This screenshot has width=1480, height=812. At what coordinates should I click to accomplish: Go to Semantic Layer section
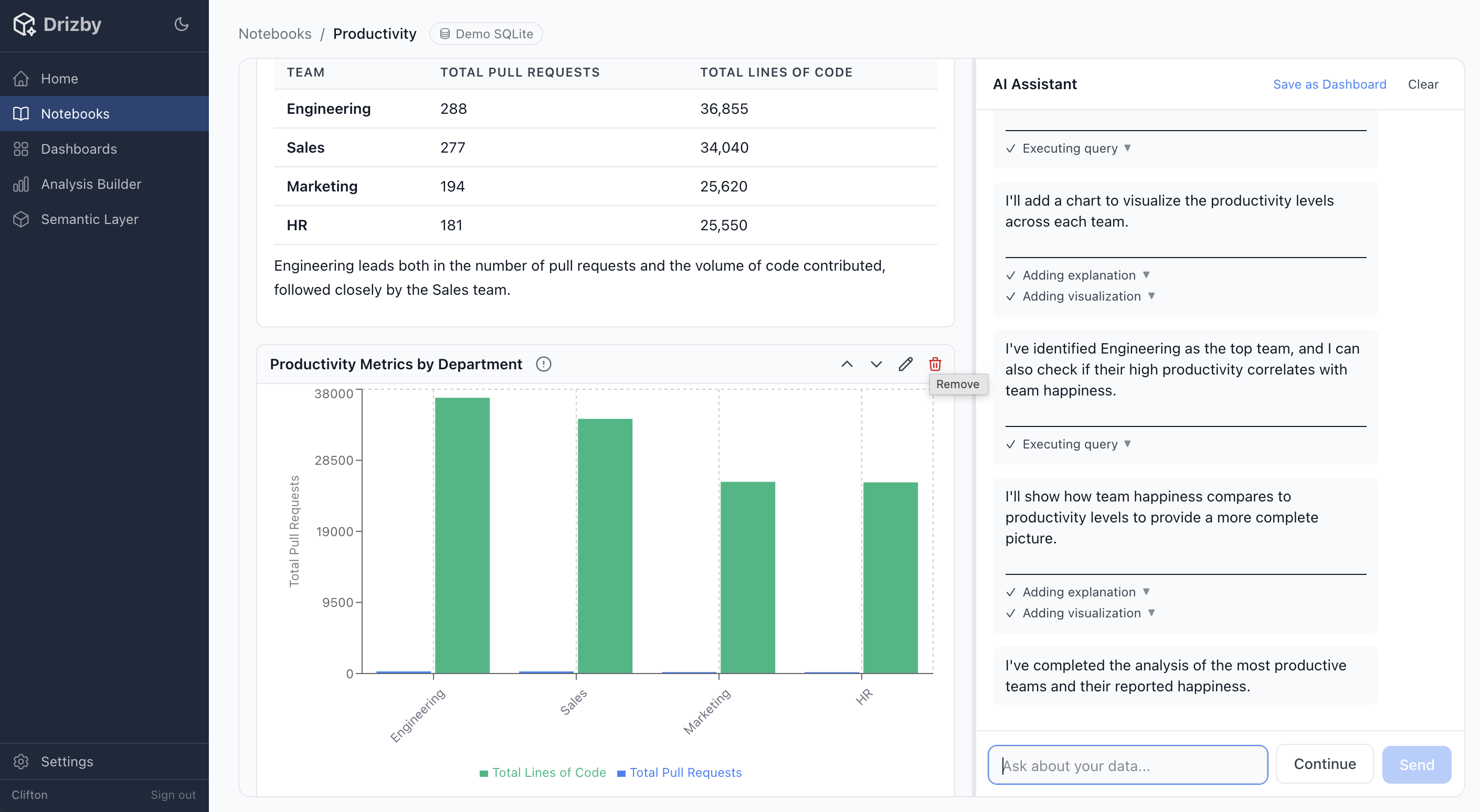tap(89, 219)
